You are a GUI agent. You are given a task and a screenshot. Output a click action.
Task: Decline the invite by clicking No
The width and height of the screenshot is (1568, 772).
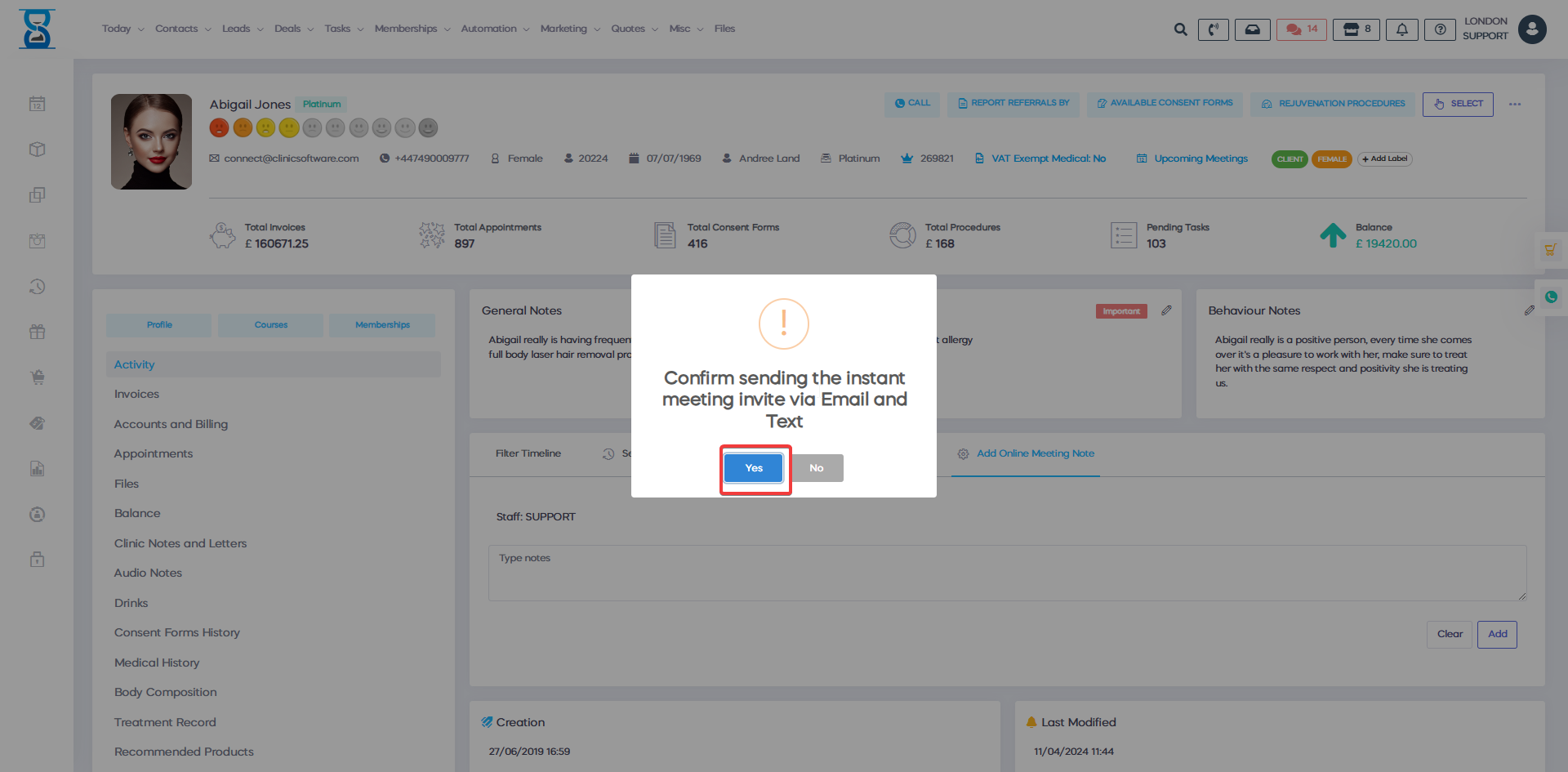coord(816,468)
